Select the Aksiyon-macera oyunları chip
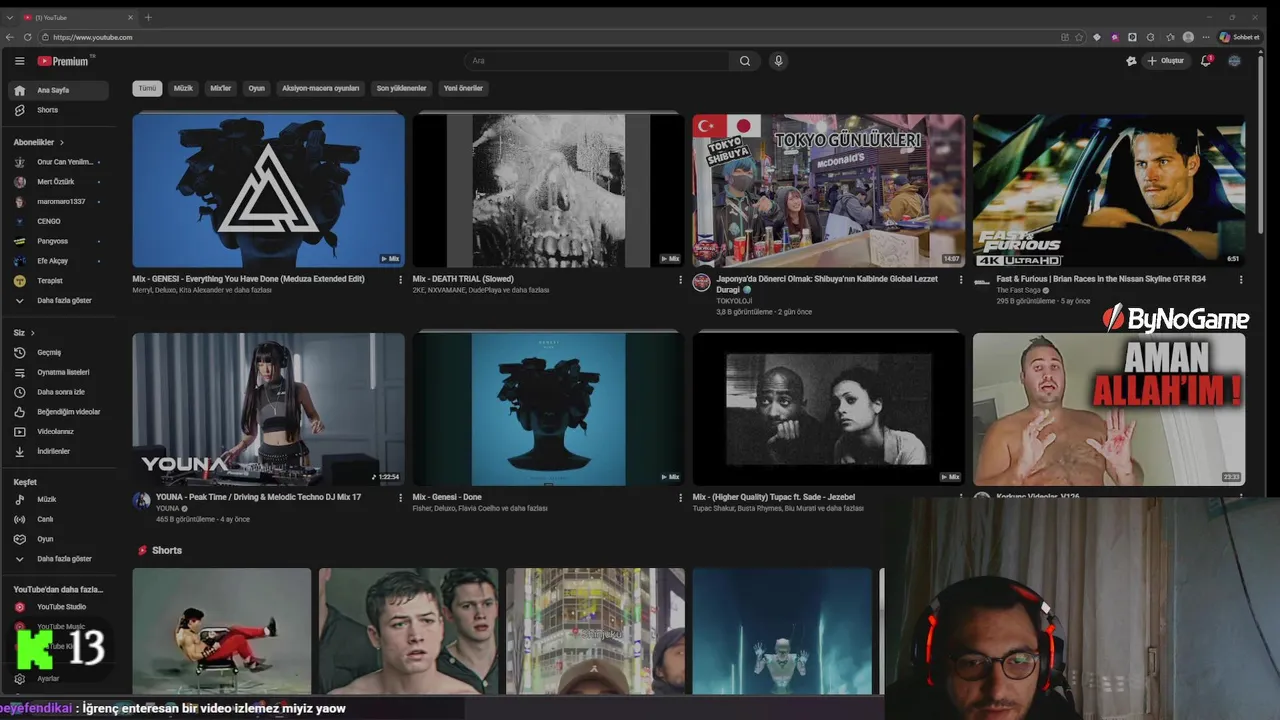This screenshot has width=1280, height=720. point(321,88)
